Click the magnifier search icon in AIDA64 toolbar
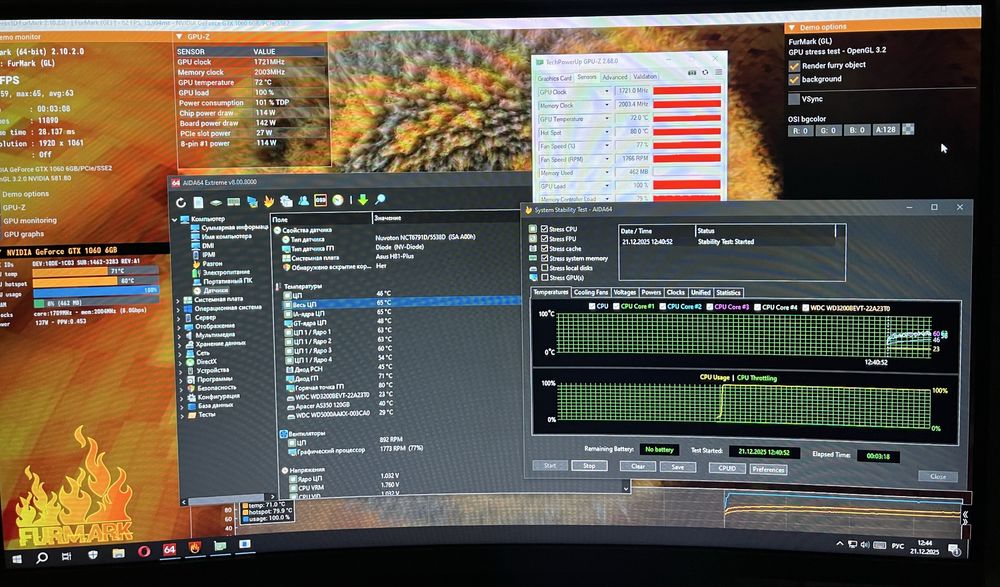The image size is (1000, 587). [x=380, y=200]
